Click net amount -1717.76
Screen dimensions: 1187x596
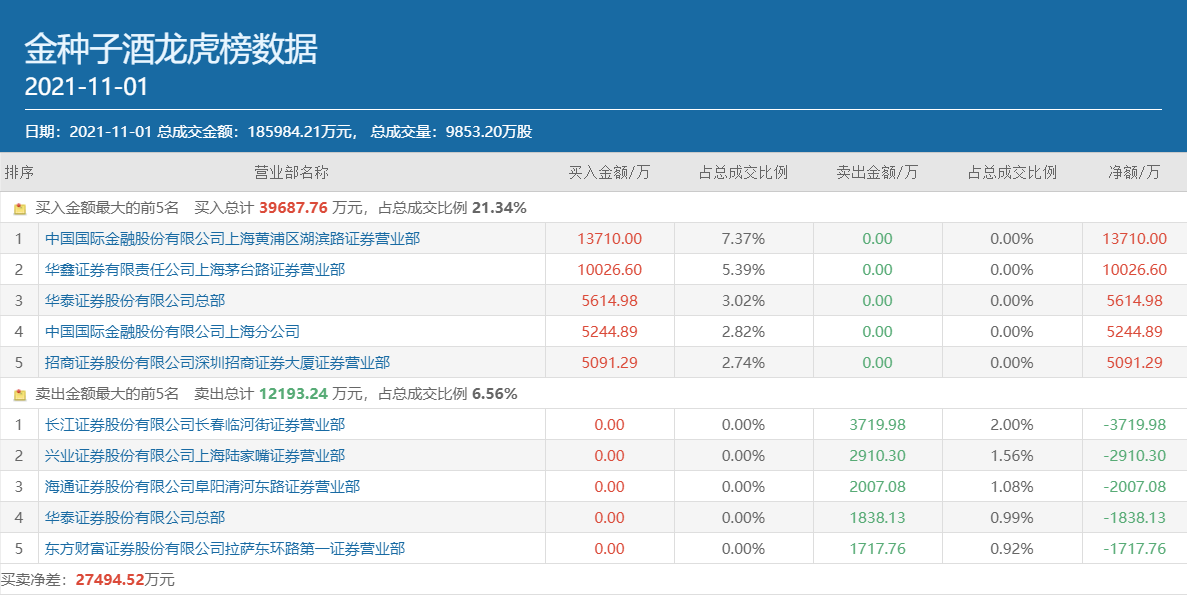click(1134, 549)
